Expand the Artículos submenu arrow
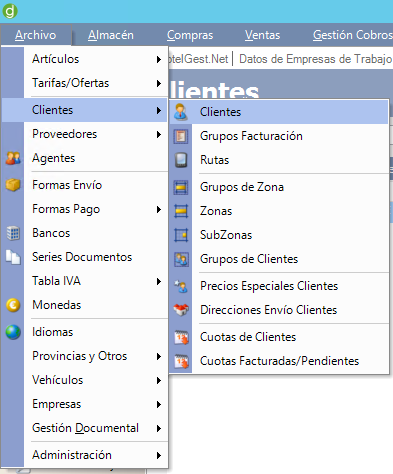 [159, 59]
